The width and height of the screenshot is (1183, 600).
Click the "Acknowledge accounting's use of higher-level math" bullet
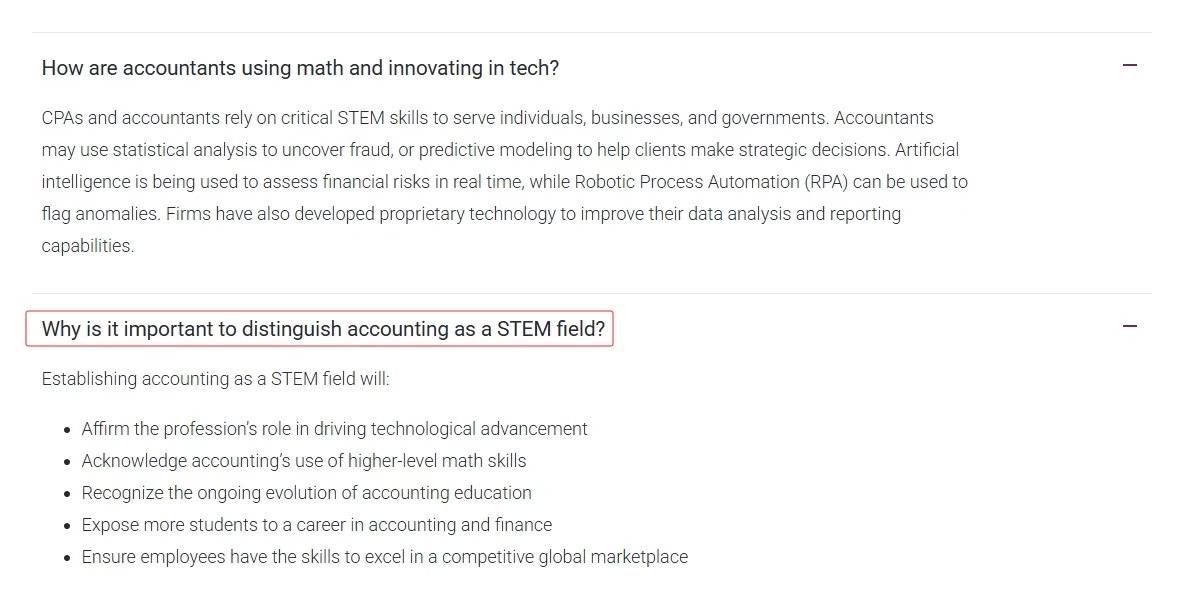(303, 461)
